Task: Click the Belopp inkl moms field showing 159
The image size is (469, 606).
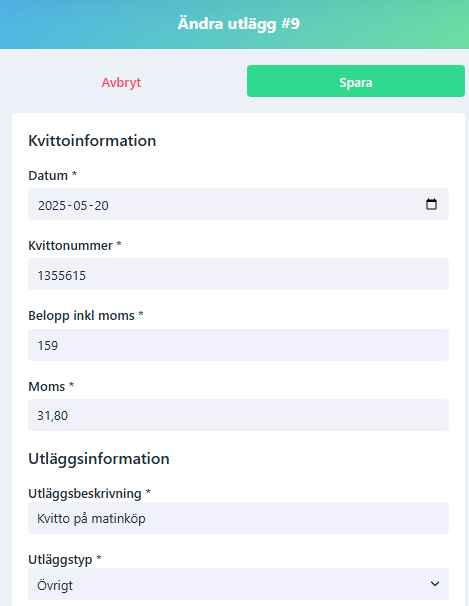Action: pos(238,345)
